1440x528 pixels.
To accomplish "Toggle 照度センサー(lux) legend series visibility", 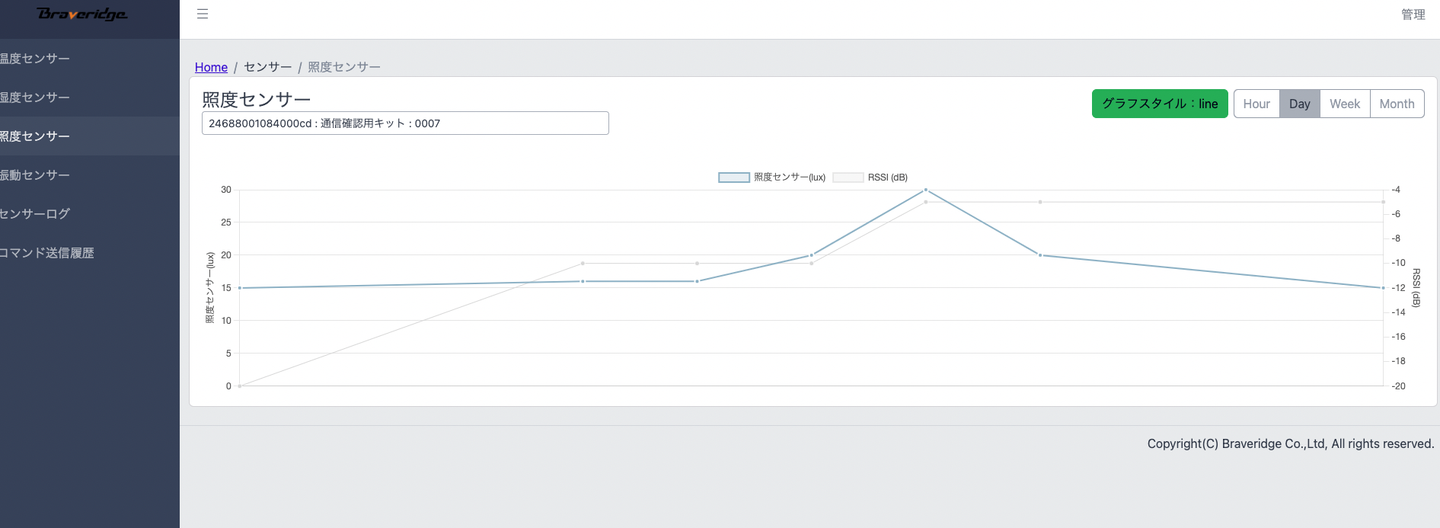I will [x=772, y=177].
